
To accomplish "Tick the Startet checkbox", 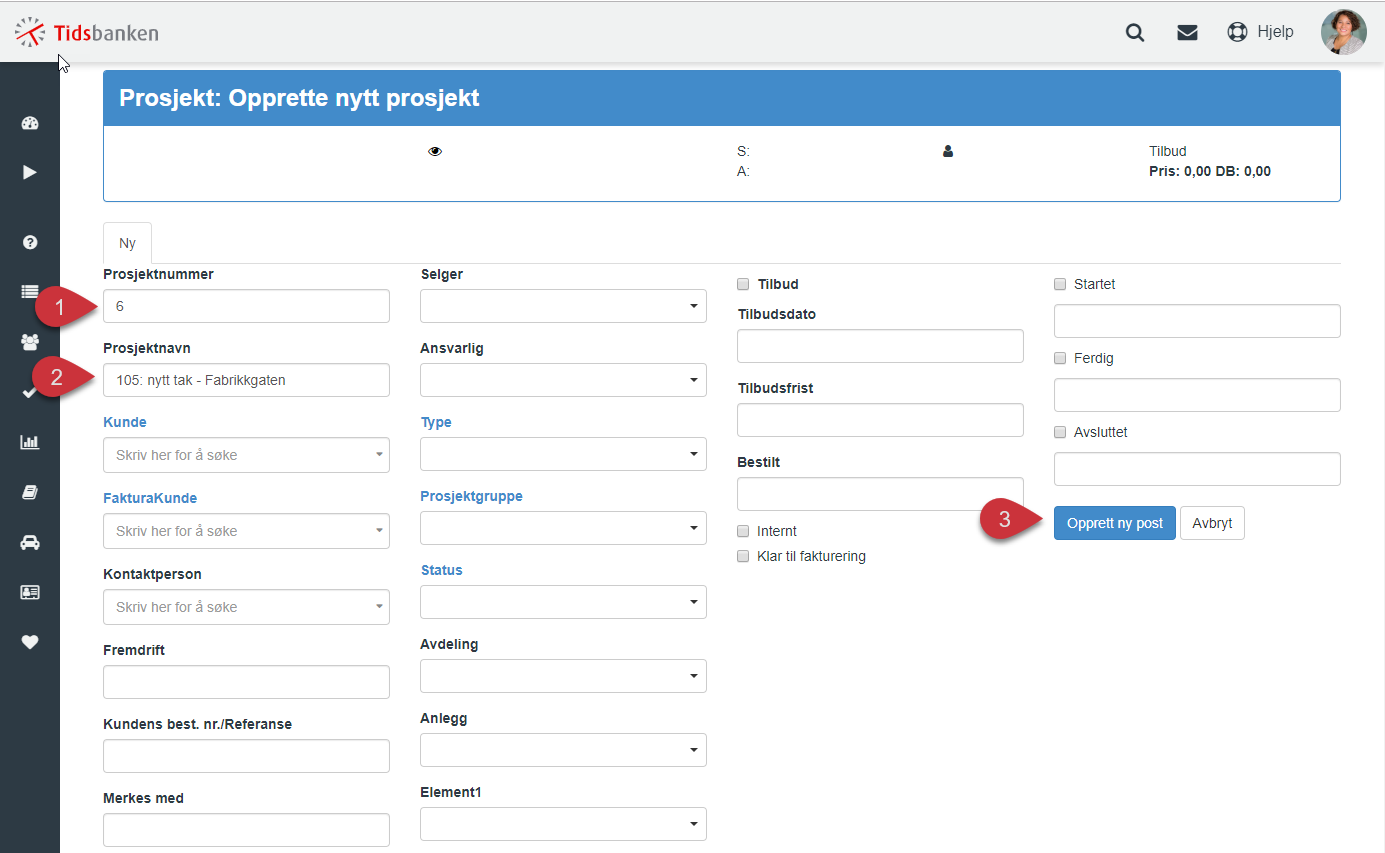I will 1060,284.
